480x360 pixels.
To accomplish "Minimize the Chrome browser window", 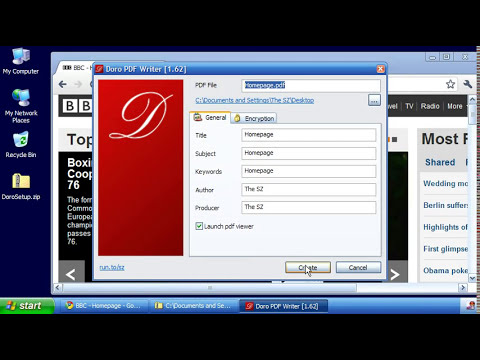I will (x=432, y=57).
